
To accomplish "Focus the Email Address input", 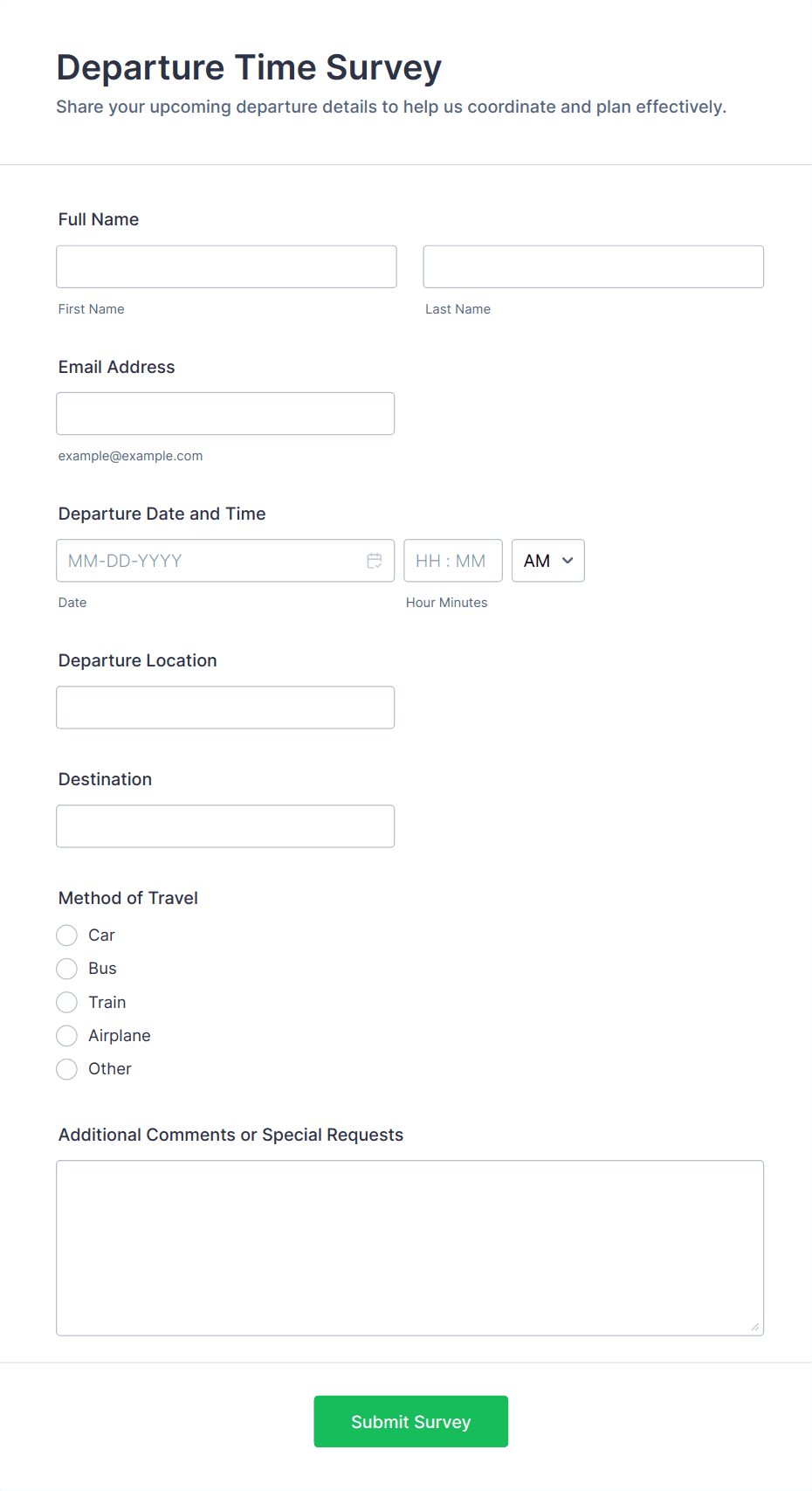I will pos(225,413).
